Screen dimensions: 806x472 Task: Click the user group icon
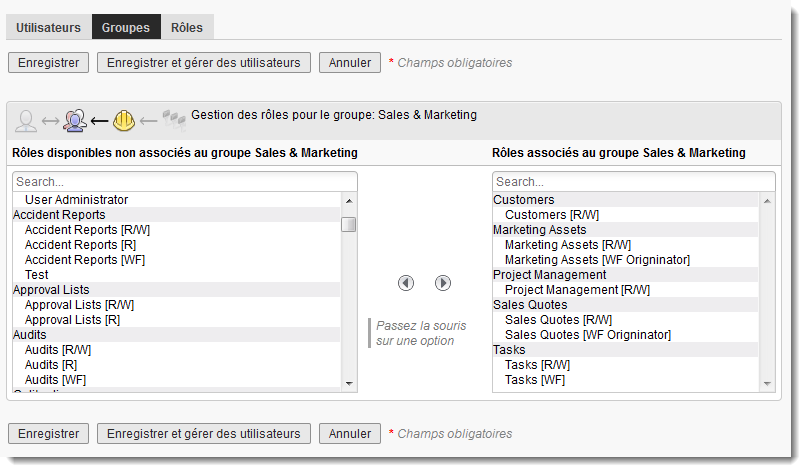[x=75, y=121]
